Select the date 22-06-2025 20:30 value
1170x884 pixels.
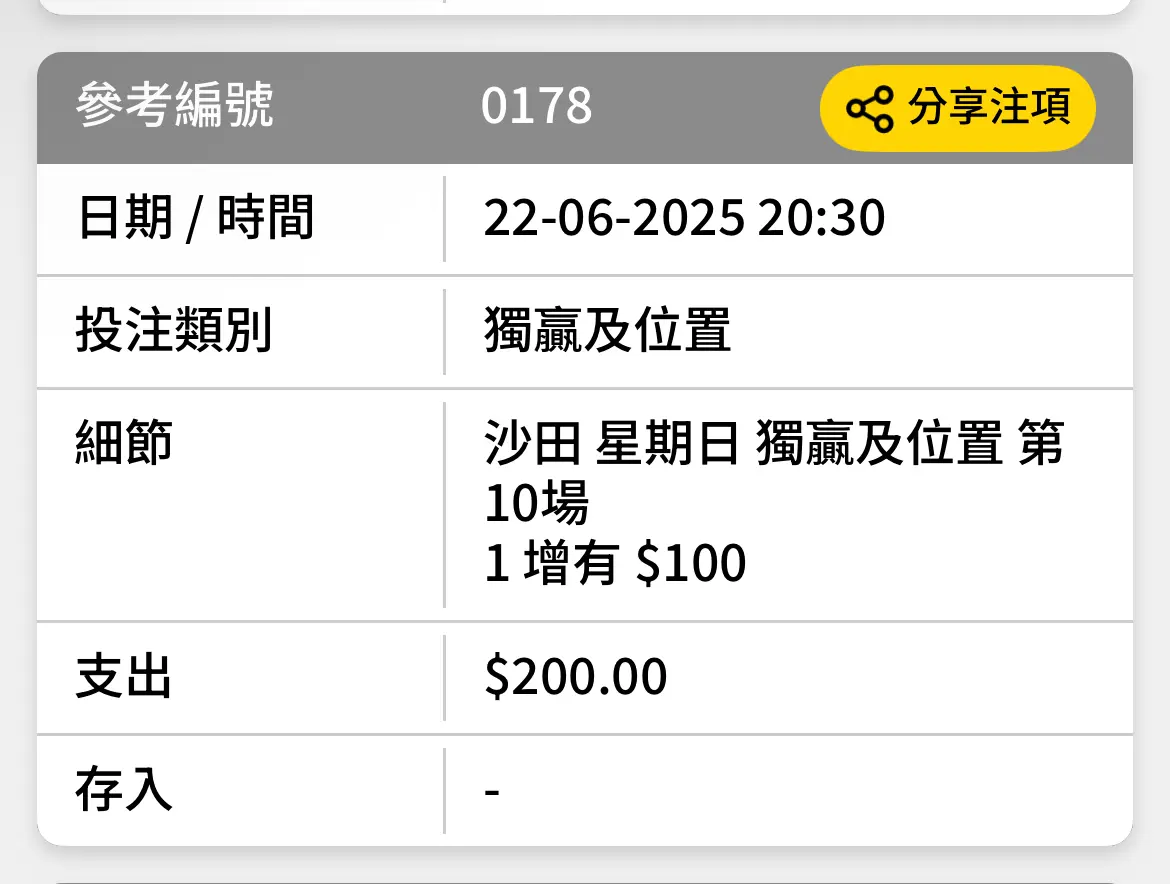pyautogui.click(x=684, y=219)
